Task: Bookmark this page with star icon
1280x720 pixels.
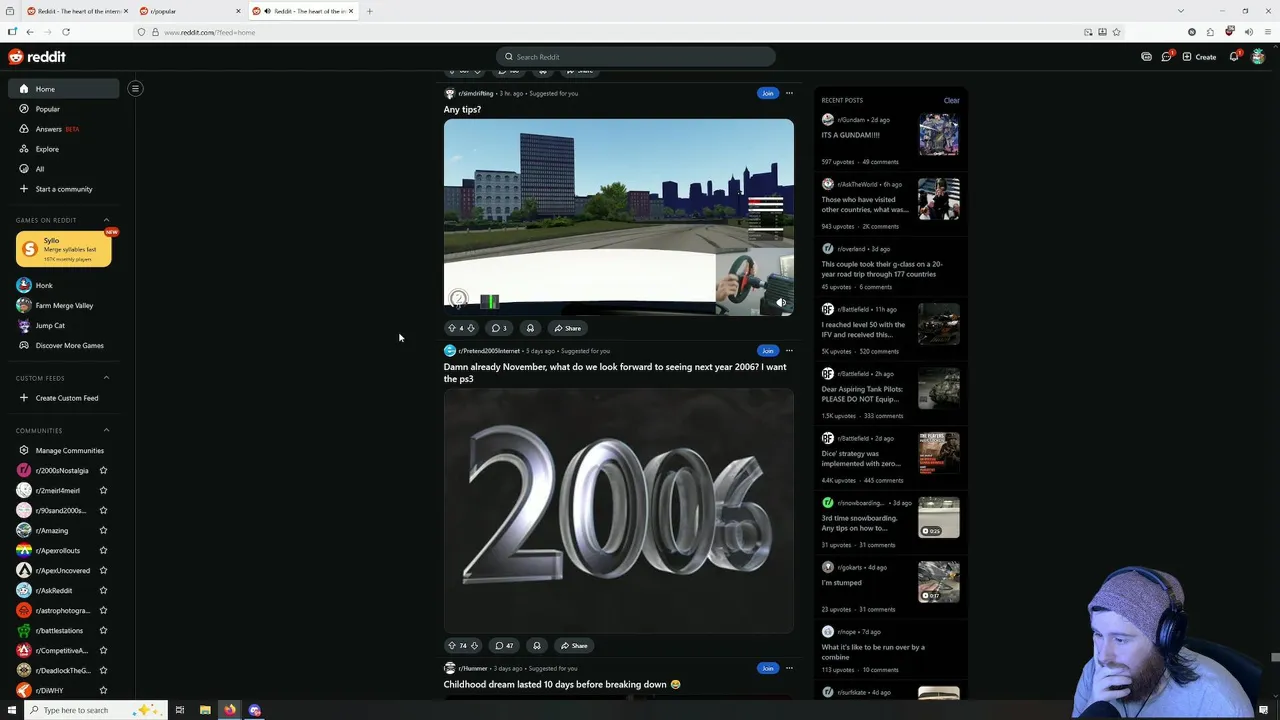Action: 1116,32
